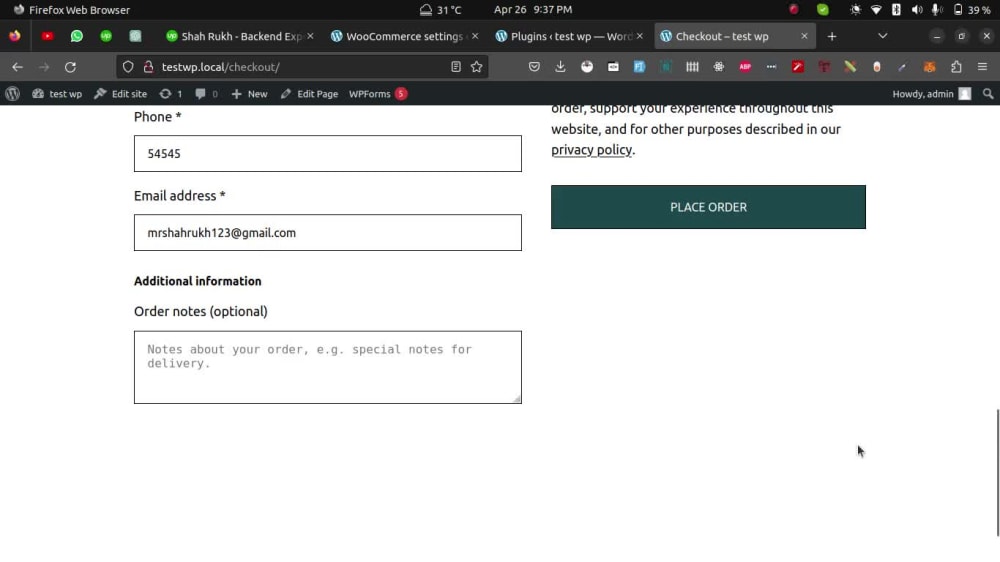Focus the Email address field

[x=328, y=232]
